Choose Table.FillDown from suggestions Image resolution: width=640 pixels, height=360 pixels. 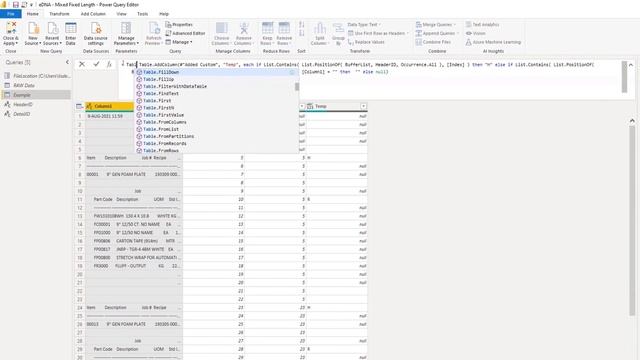tap(216, 72)
